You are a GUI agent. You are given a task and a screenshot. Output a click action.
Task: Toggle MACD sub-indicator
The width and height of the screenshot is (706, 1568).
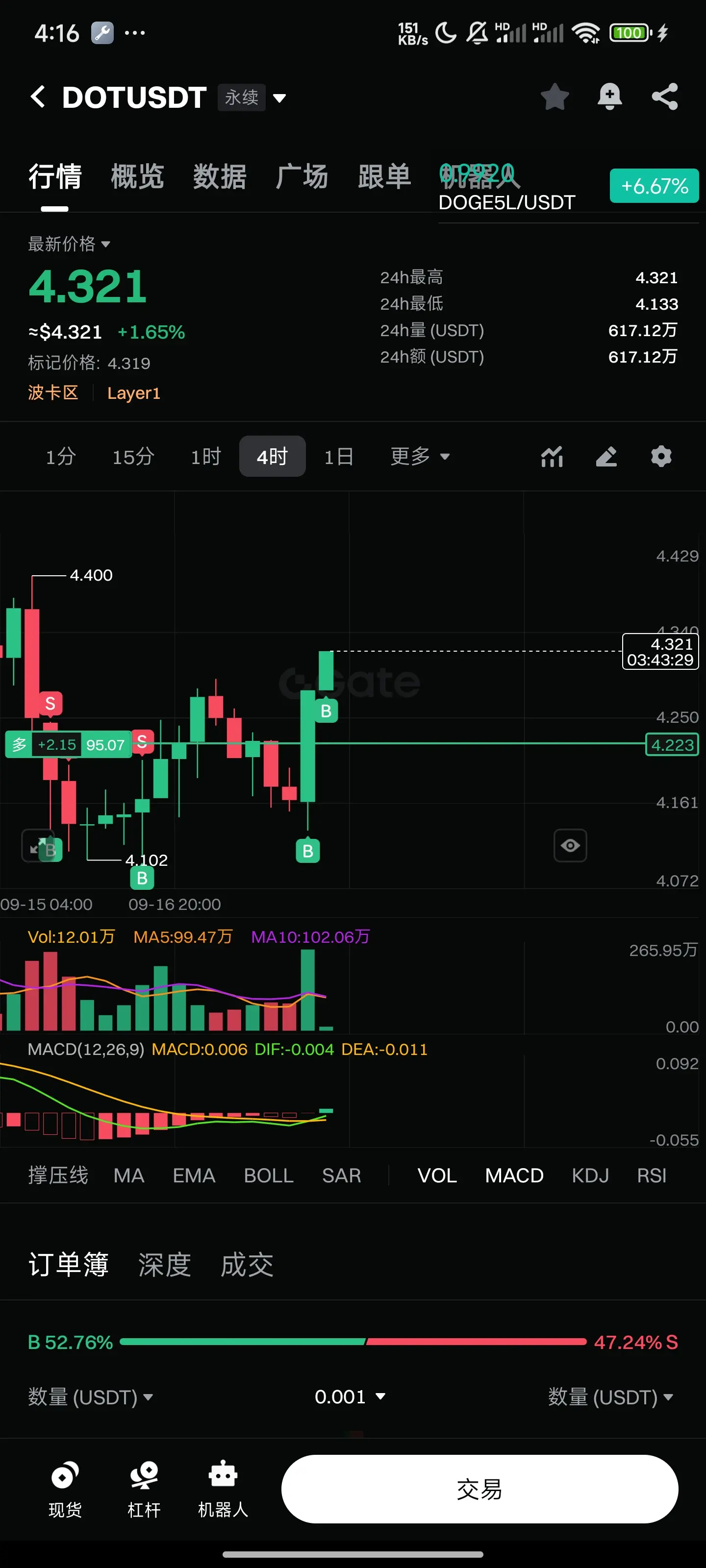coord(514,1176)
